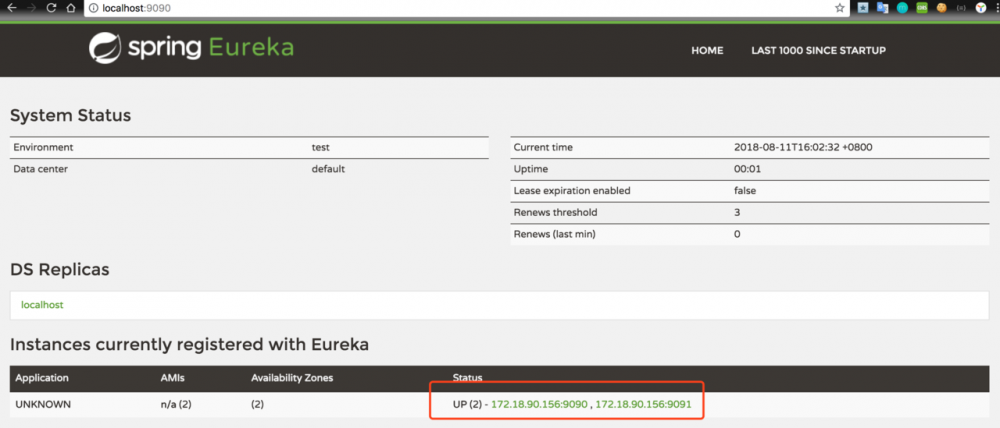Click the AMIs column header
This screenshot has height=428, width=1000.
172,378
